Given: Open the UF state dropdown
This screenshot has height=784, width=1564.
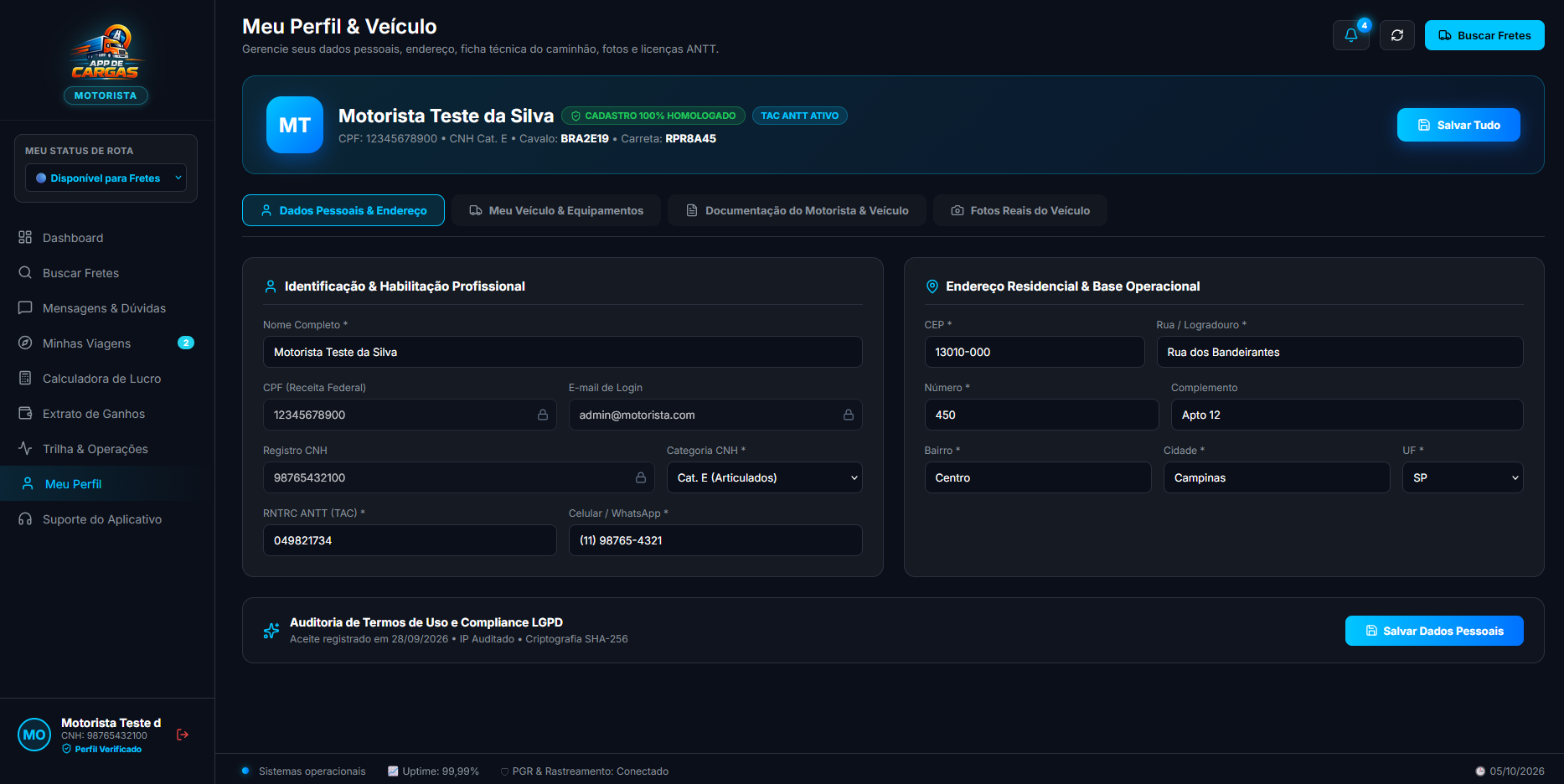Looking at the screenshot, I should click(1463, 477).
